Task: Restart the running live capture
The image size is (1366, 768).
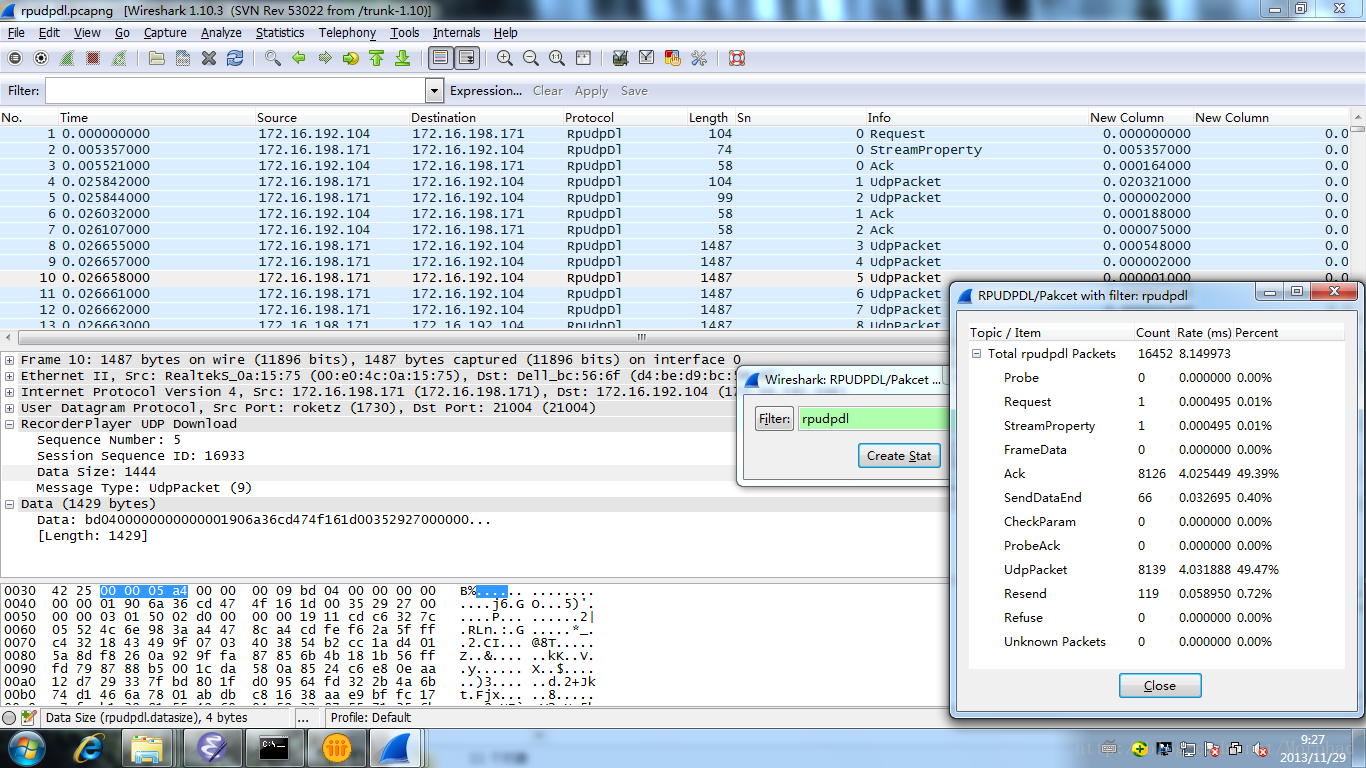Action: (x=119, y=58)
